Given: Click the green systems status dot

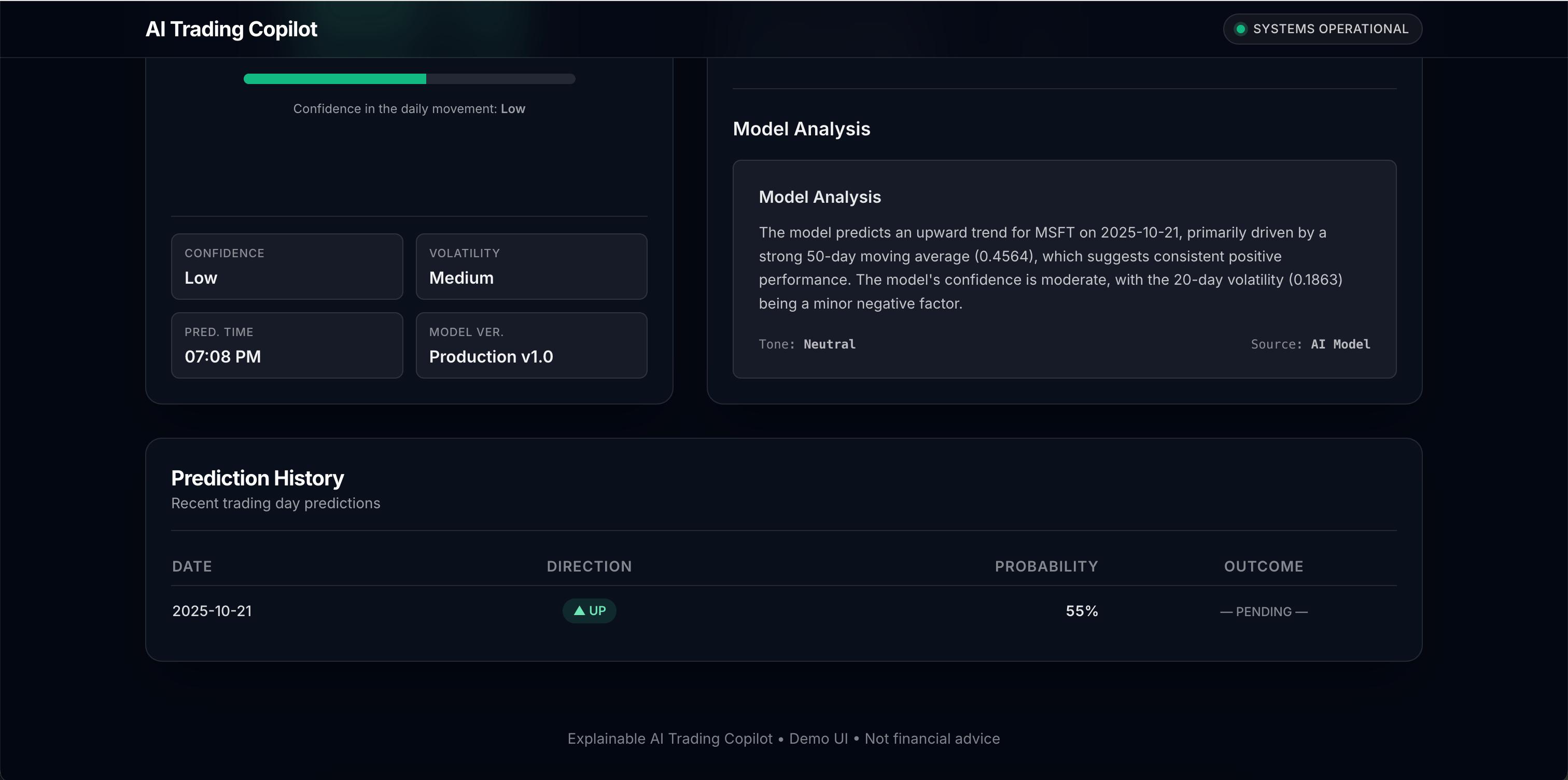Looking at the screenshot, I should click(x=1240, y=29).
